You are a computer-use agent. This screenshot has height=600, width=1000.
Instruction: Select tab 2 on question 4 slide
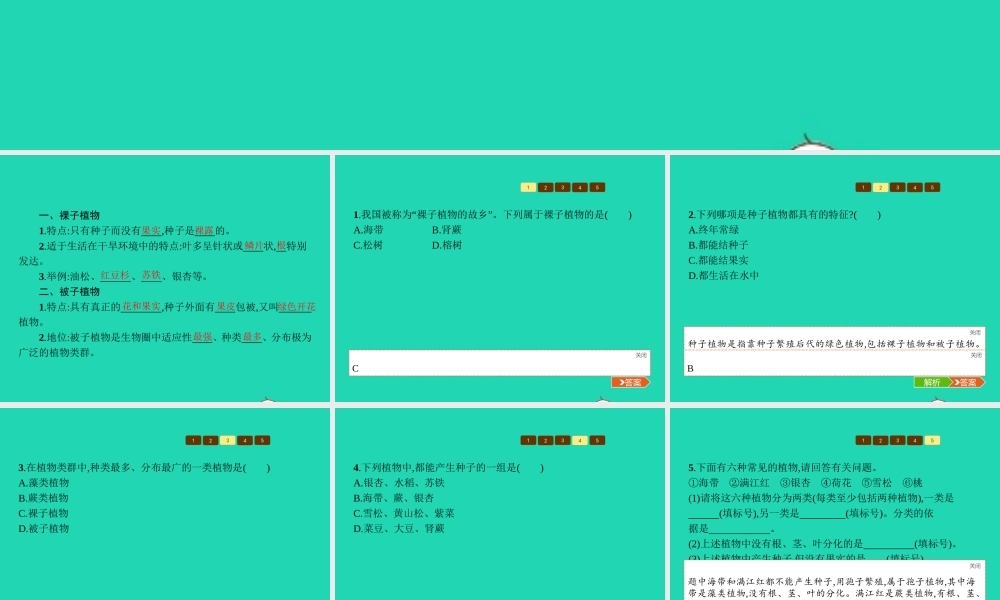(x=545, y=441)
